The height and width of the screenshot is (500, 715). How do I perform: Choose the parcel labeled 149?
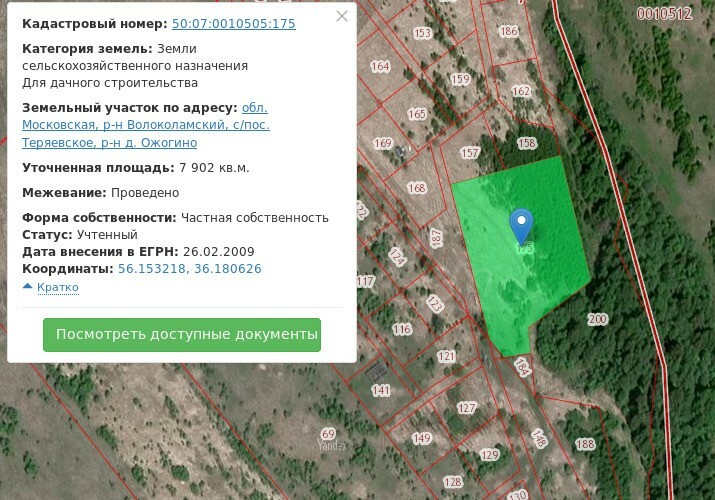coord(421,439)
